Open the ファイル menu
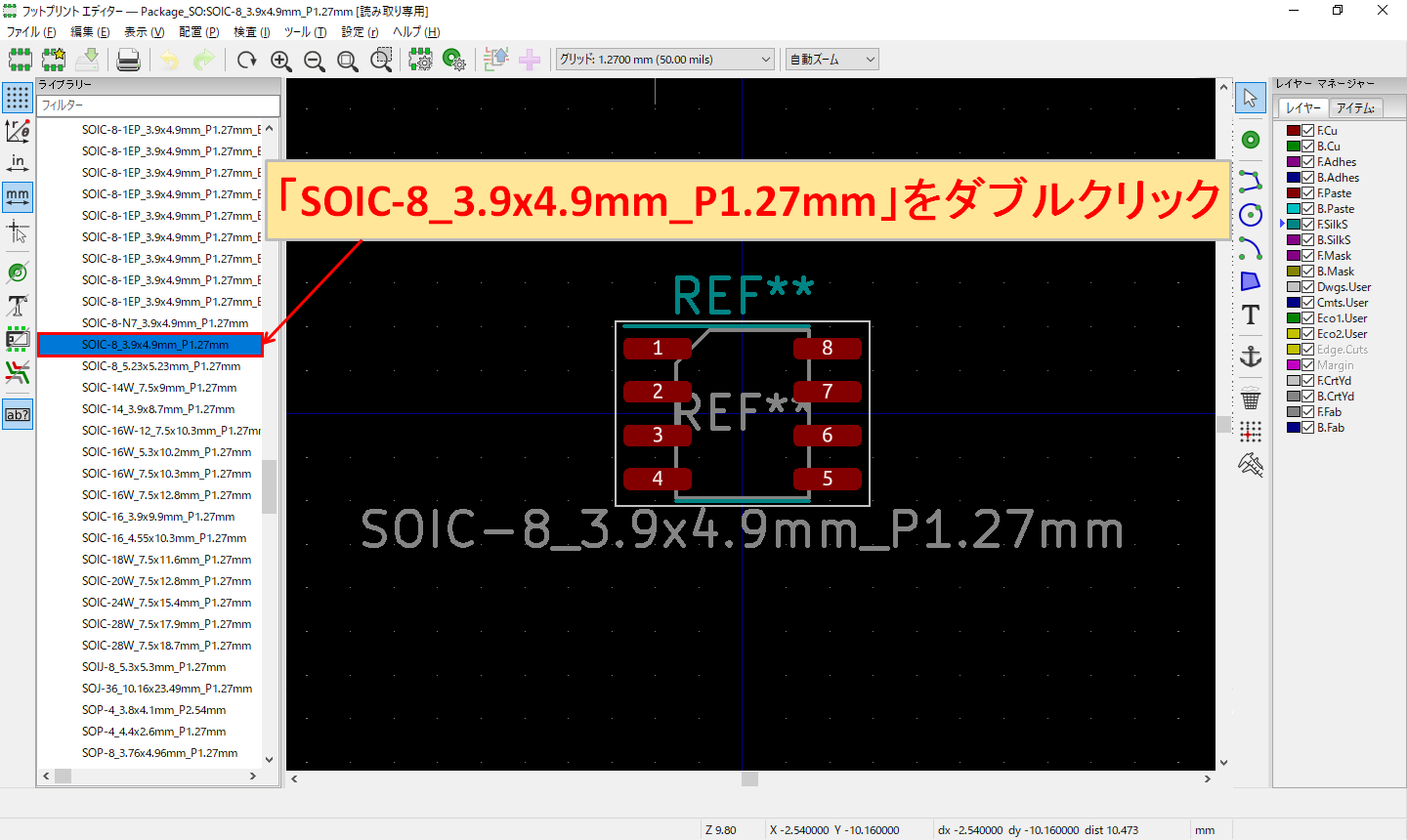Image resolution: width=1407 pixels, height=840 pixels. [26, 31]
